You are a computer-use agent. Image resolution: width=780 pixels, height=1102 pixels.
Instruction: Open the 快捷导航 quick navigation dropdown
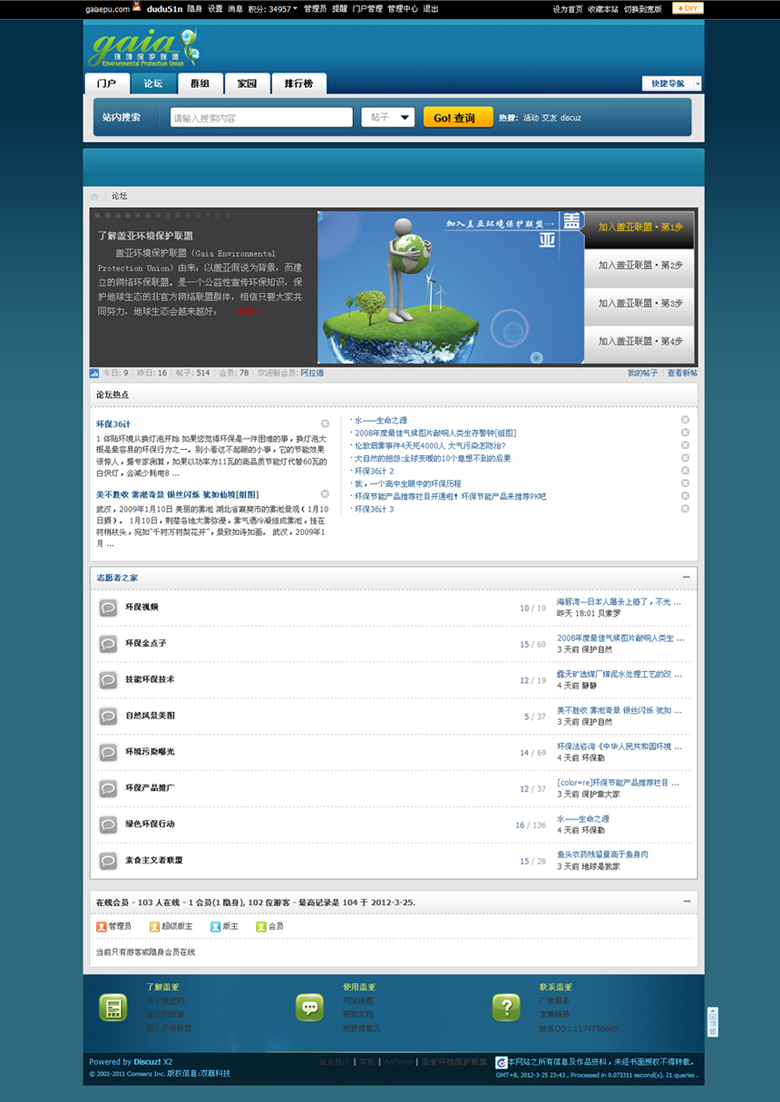[671, 84]
